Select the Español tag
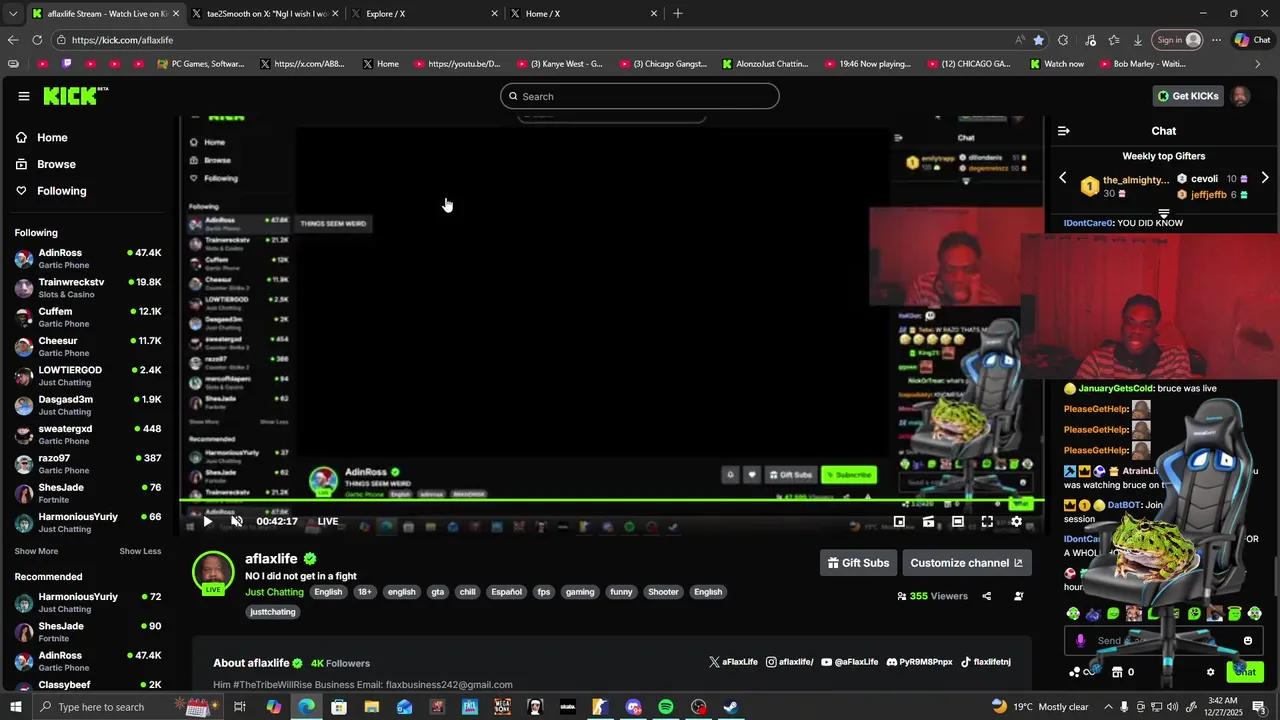Screen dimensions: 1280x720 click(x=507, y=592)
